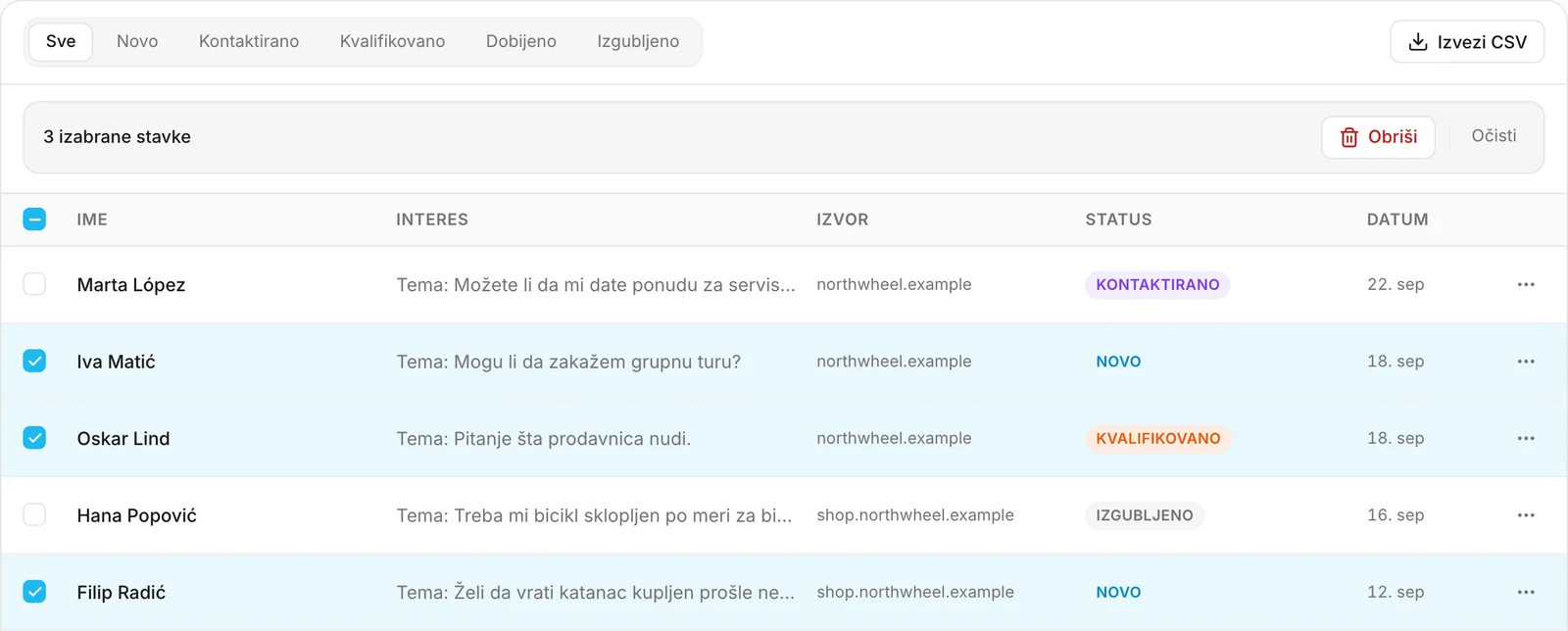
Task: Click the name Iva Matić
Action: 117,362
